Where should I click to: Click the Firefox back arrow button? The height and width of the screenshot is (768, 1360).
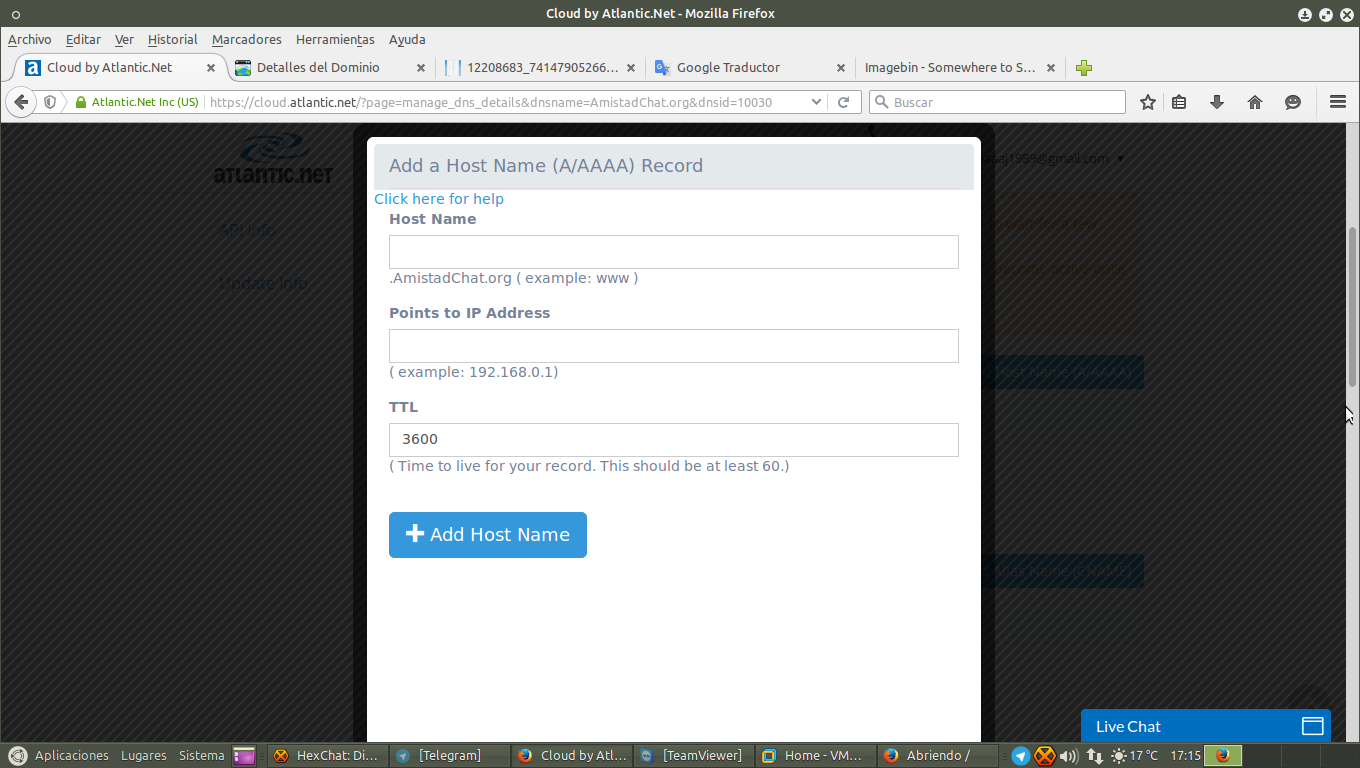[21, 102]
